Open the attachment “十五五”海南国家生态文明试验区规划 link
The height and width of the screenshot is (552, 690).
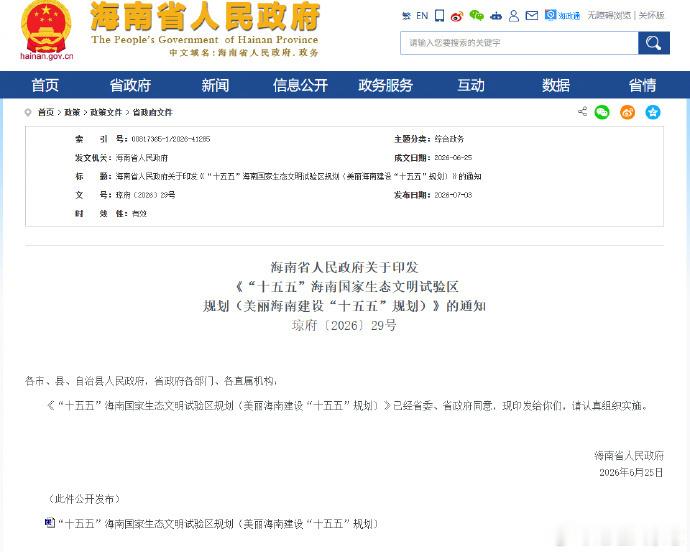tap(218, 524)
